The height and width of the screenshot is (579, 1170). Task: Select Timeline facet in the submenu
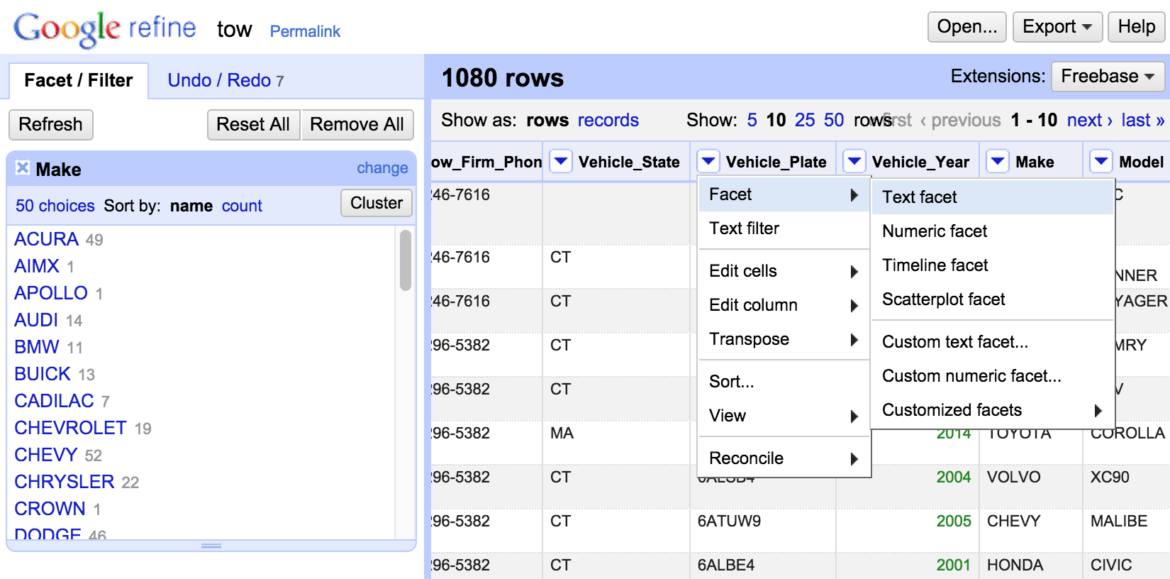tap(992, 266)
